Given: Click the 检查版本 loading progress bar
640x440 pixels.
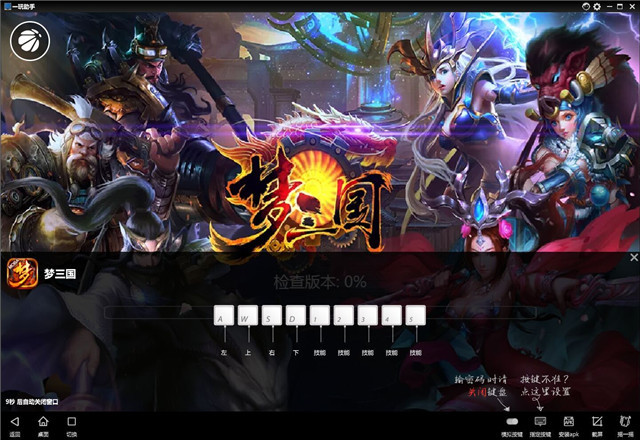Looking at the screenshot, I should click(320, 313).
